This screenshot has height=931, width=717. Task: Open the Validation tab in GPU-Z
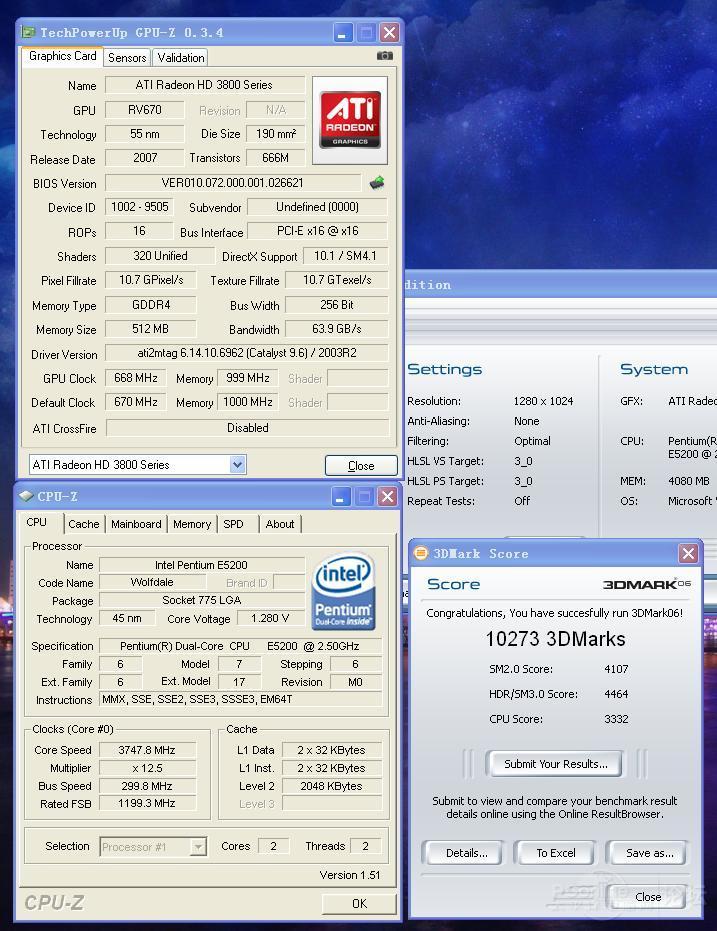pos(181,58)
